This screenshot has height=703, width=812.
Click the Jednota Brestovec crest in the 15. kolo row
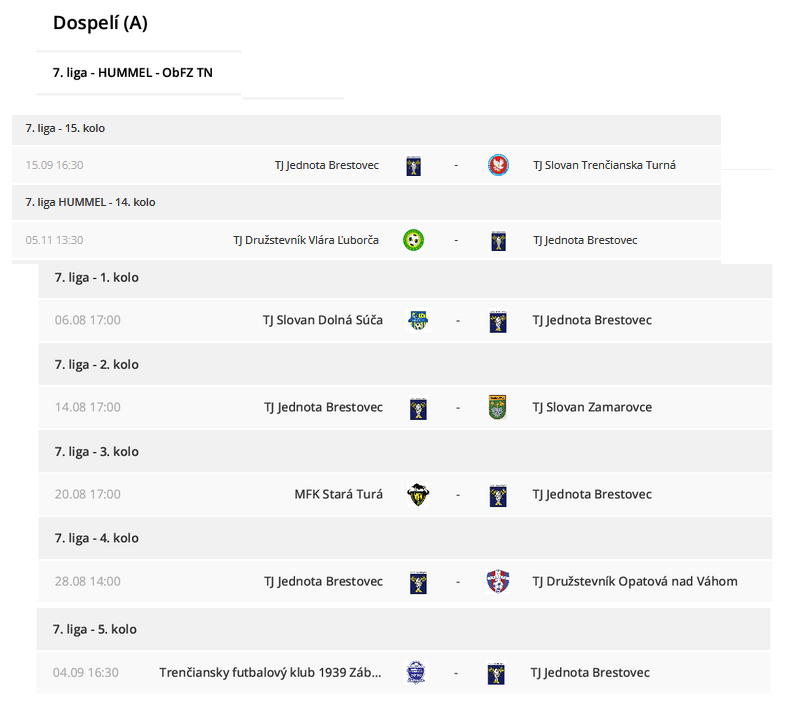(x=413, y=166)
